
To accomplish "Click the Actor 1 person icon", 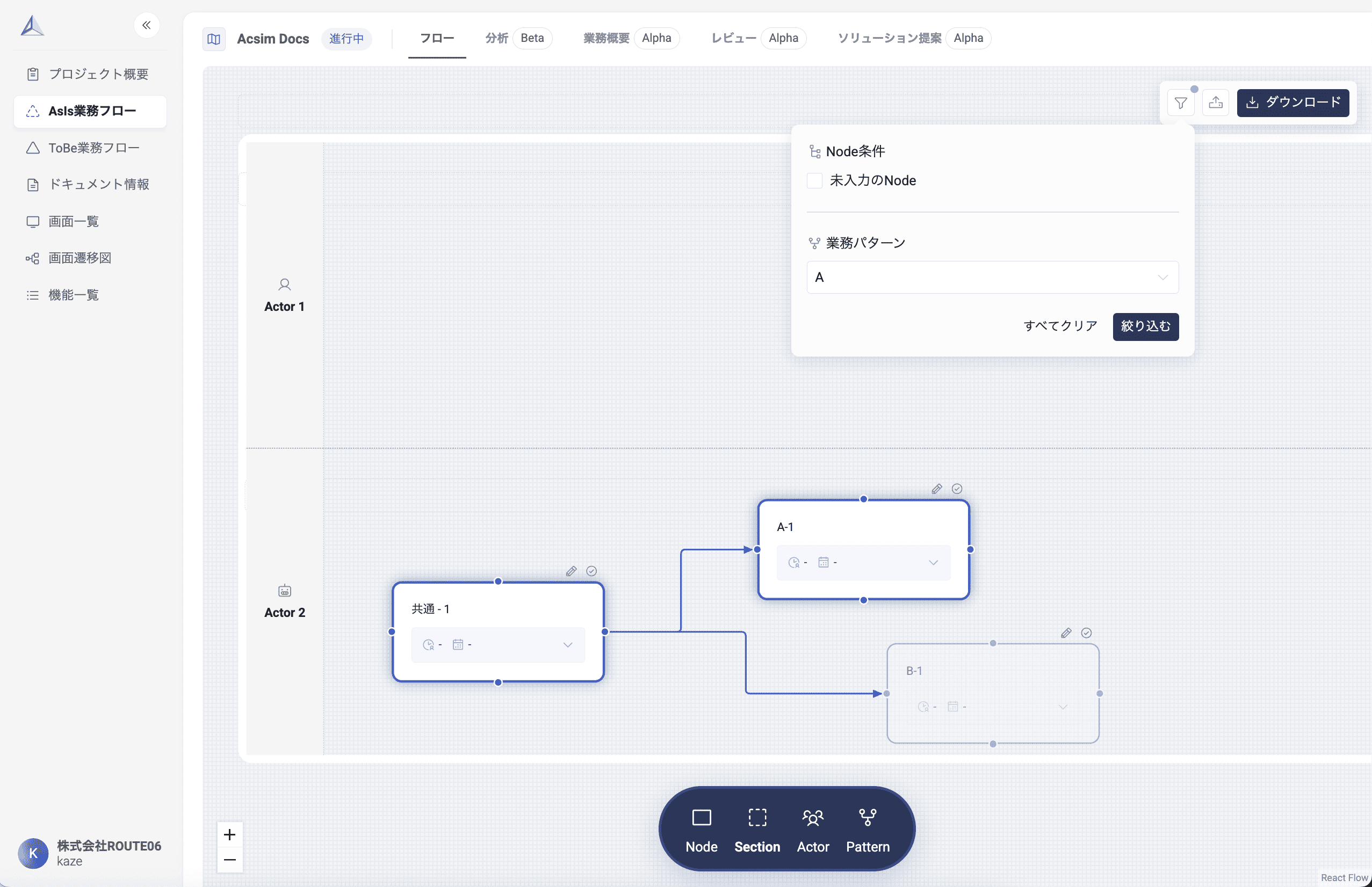I will click(285, 285).
